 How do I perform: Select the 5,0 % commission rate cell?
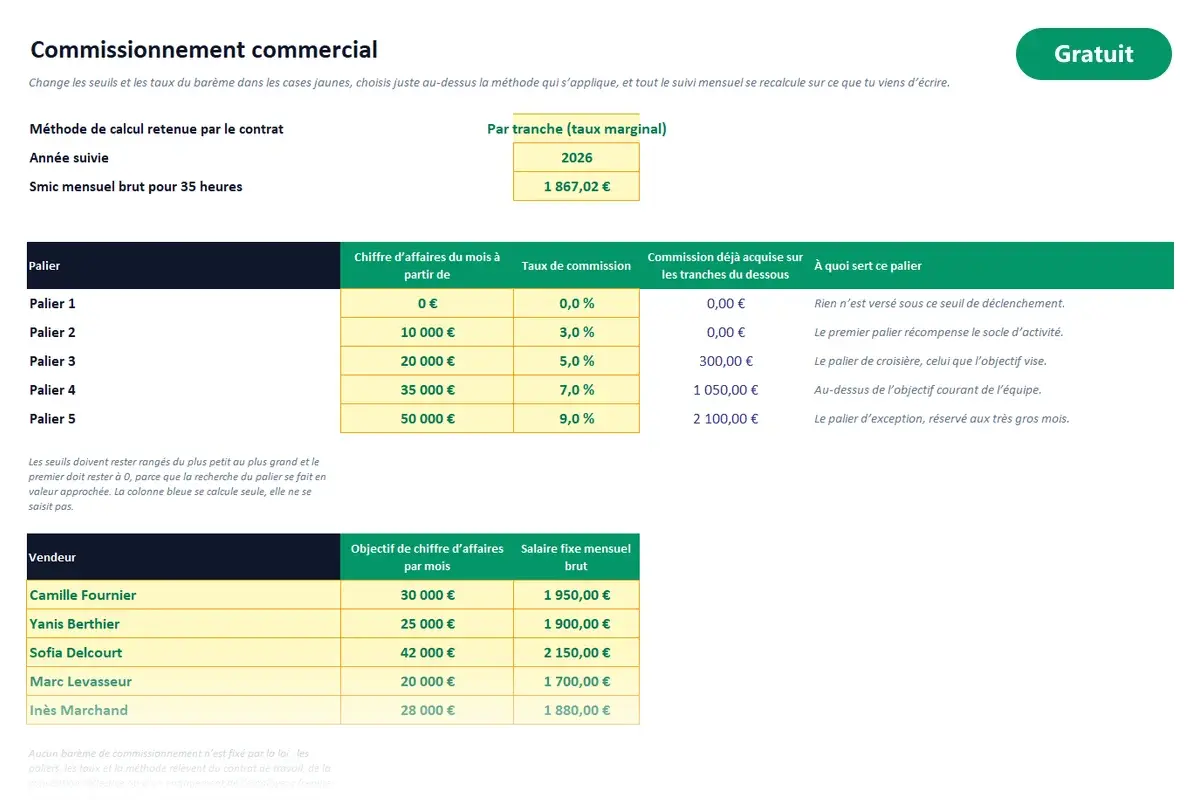click(x=576, y=361)
